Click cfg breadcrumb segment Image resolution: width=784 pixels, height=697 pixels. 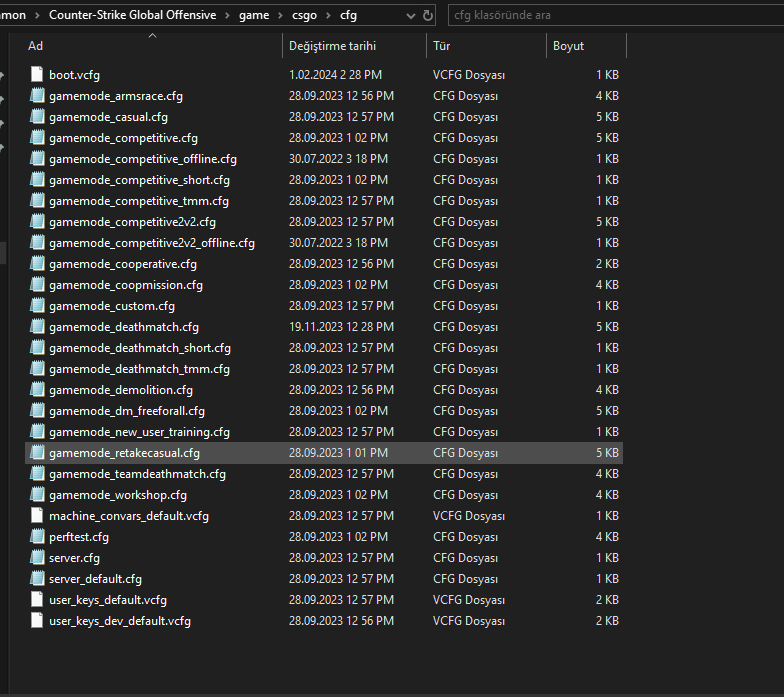pyautogui.click(x=348, y=16)
